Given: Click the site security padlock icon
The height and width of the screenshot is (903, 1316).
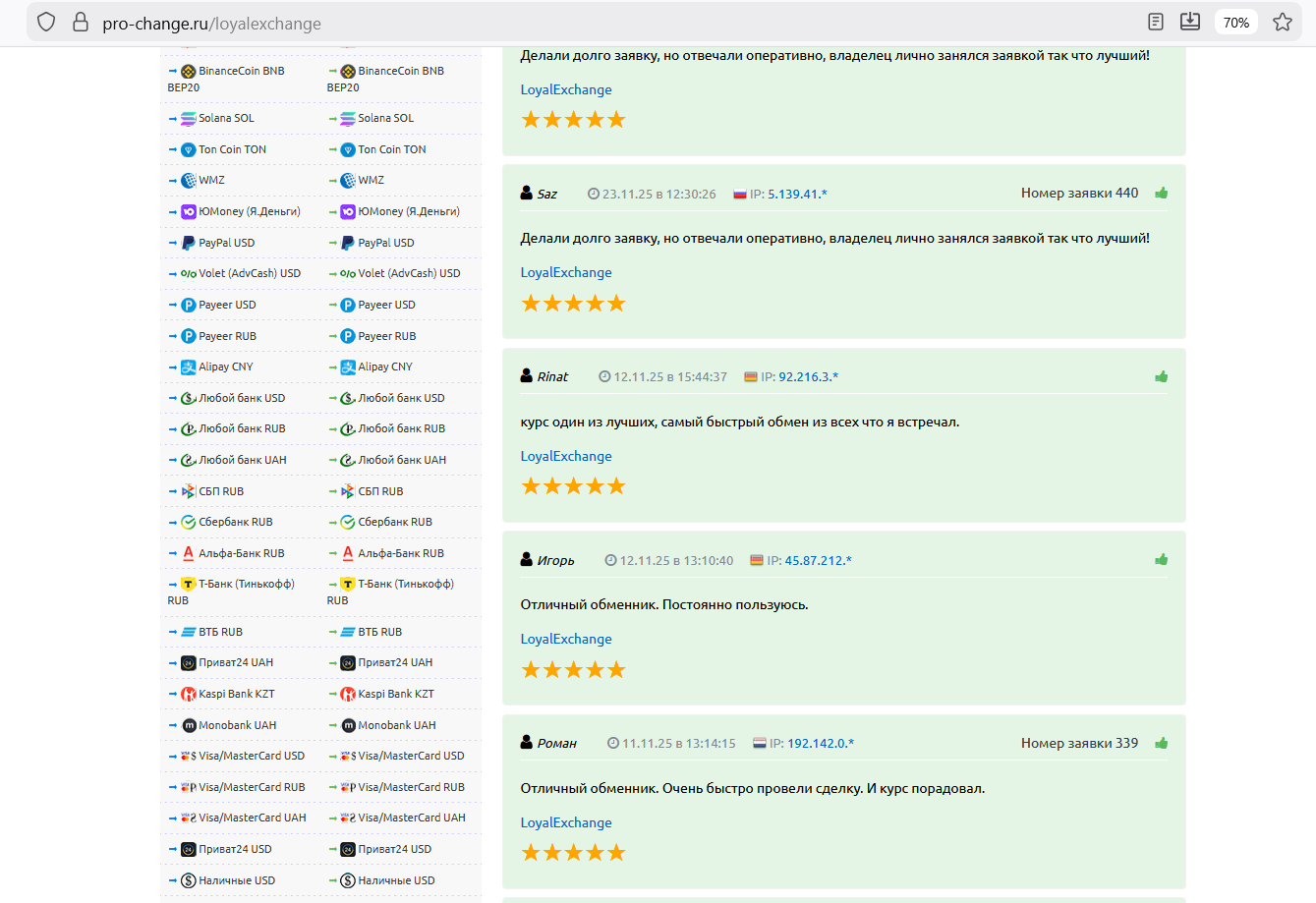Looking at the screenshot, I should (81, 22).
